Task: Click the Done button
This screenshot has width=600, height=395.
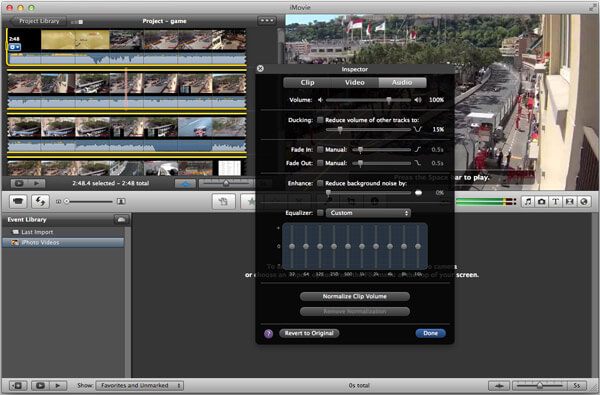Action: pos(430,333)
